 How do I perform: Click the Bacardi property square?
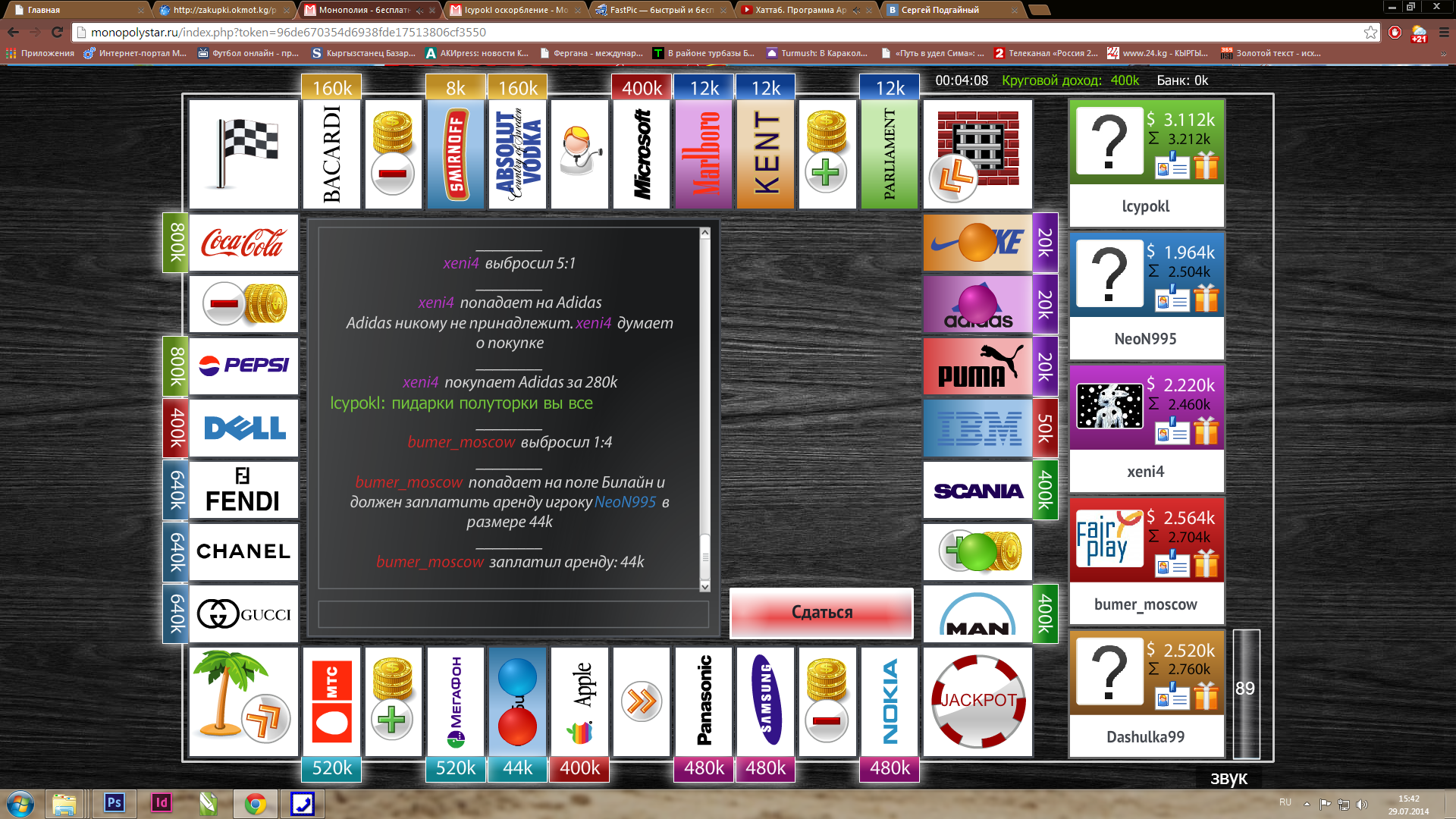tap(330, 150)
